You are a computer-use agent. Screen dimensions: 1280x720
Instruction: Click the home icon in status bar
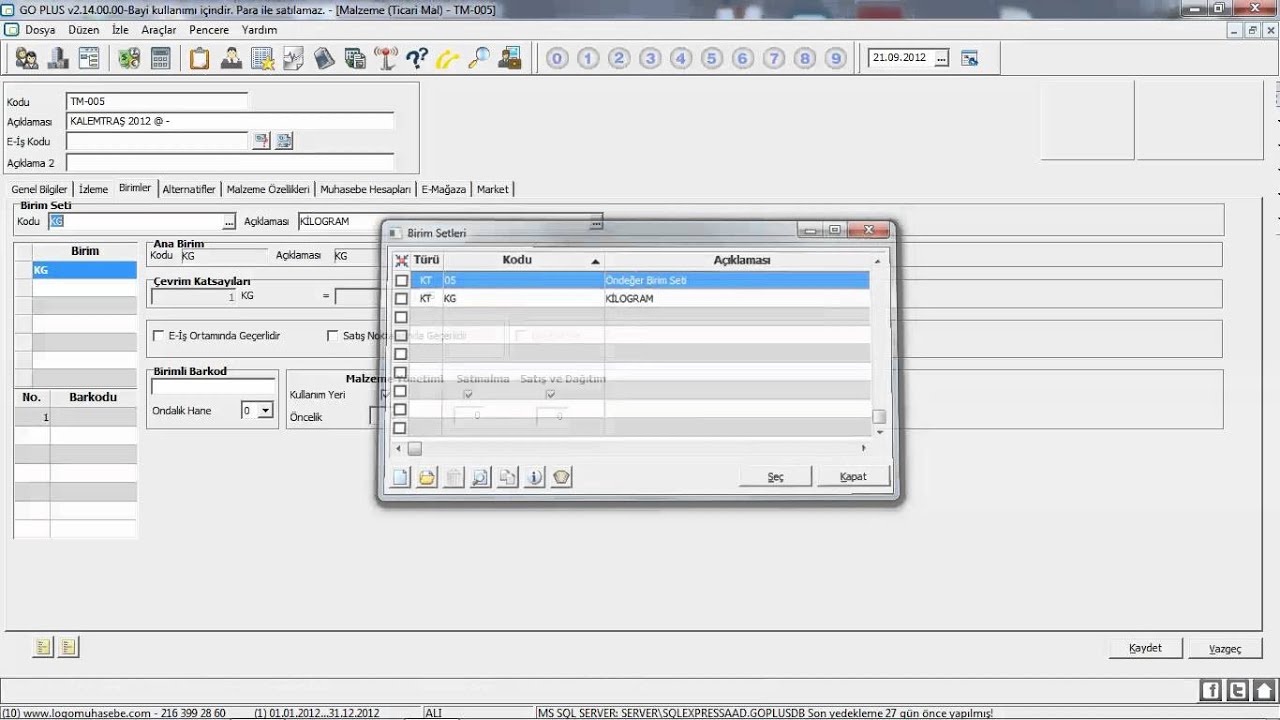pos(1265,690)
